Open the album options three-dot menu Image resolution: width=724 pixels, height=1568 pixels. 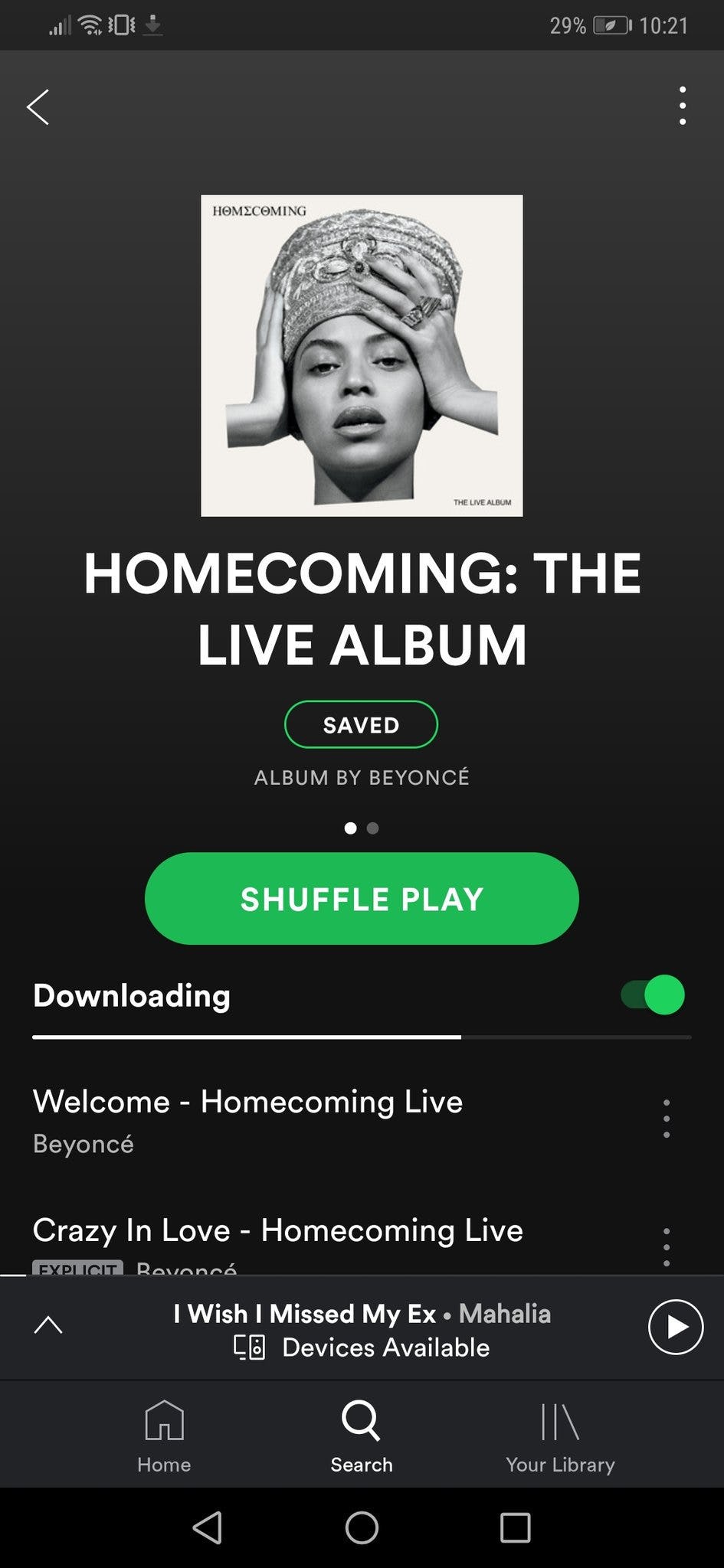tap(682, 106)
